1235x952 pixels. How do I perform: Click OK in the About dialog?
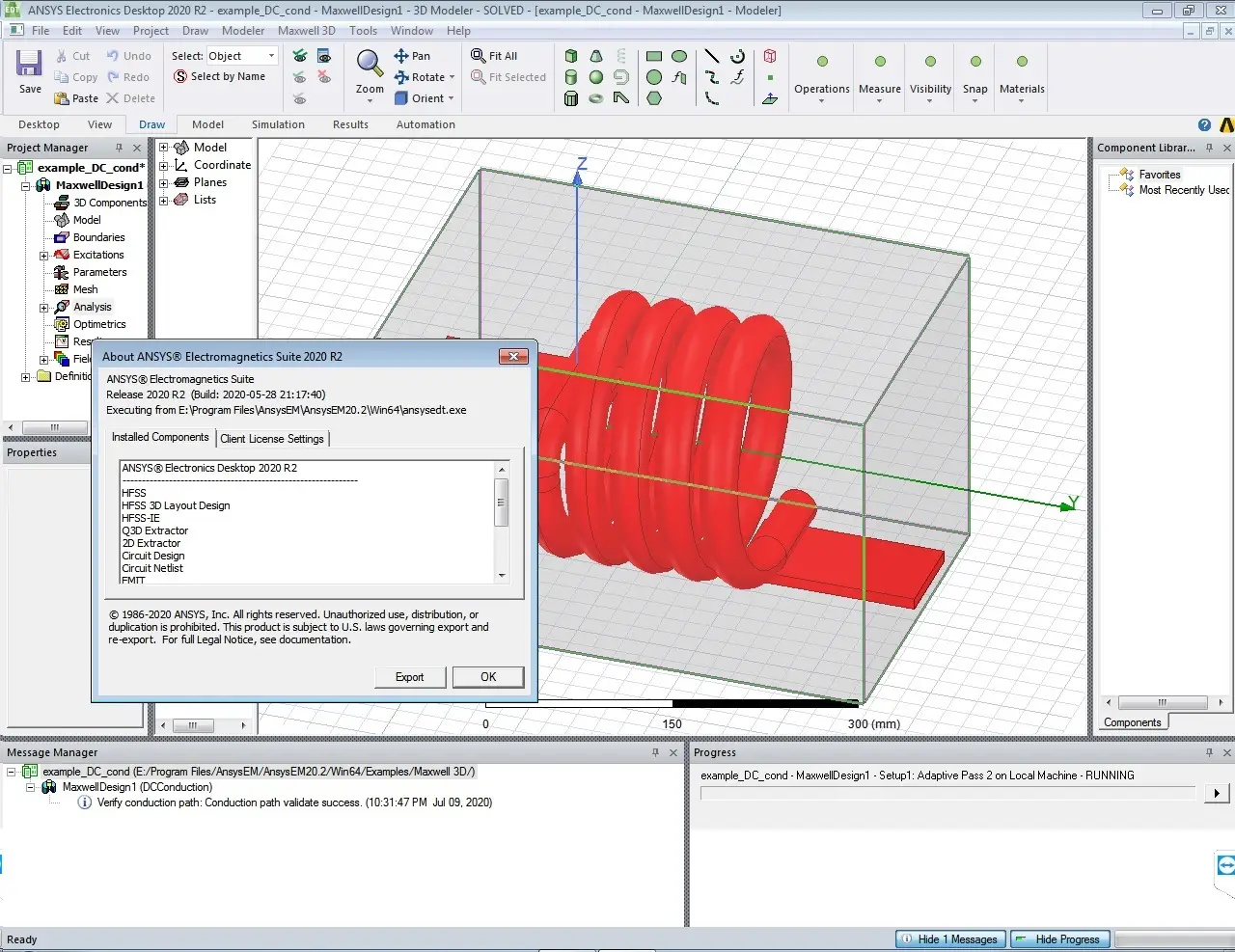coord(488,677)
